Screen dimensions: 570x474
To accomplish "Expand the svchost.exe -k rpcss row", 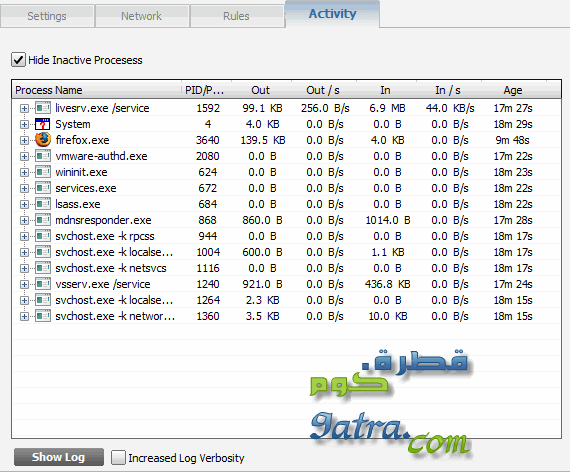I will [x=24, y=236].
